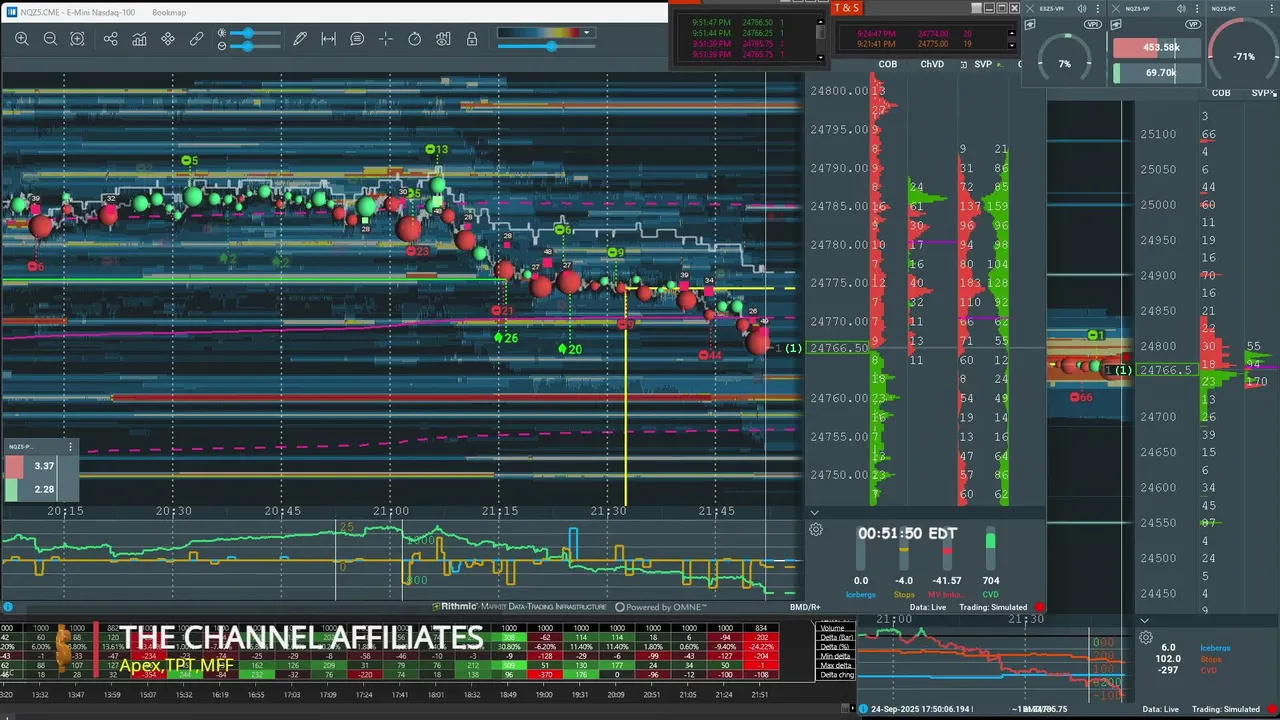Click Trading: Simulated in main window
This screenshot has width=1280, height=720.
[x=993, y=607]
